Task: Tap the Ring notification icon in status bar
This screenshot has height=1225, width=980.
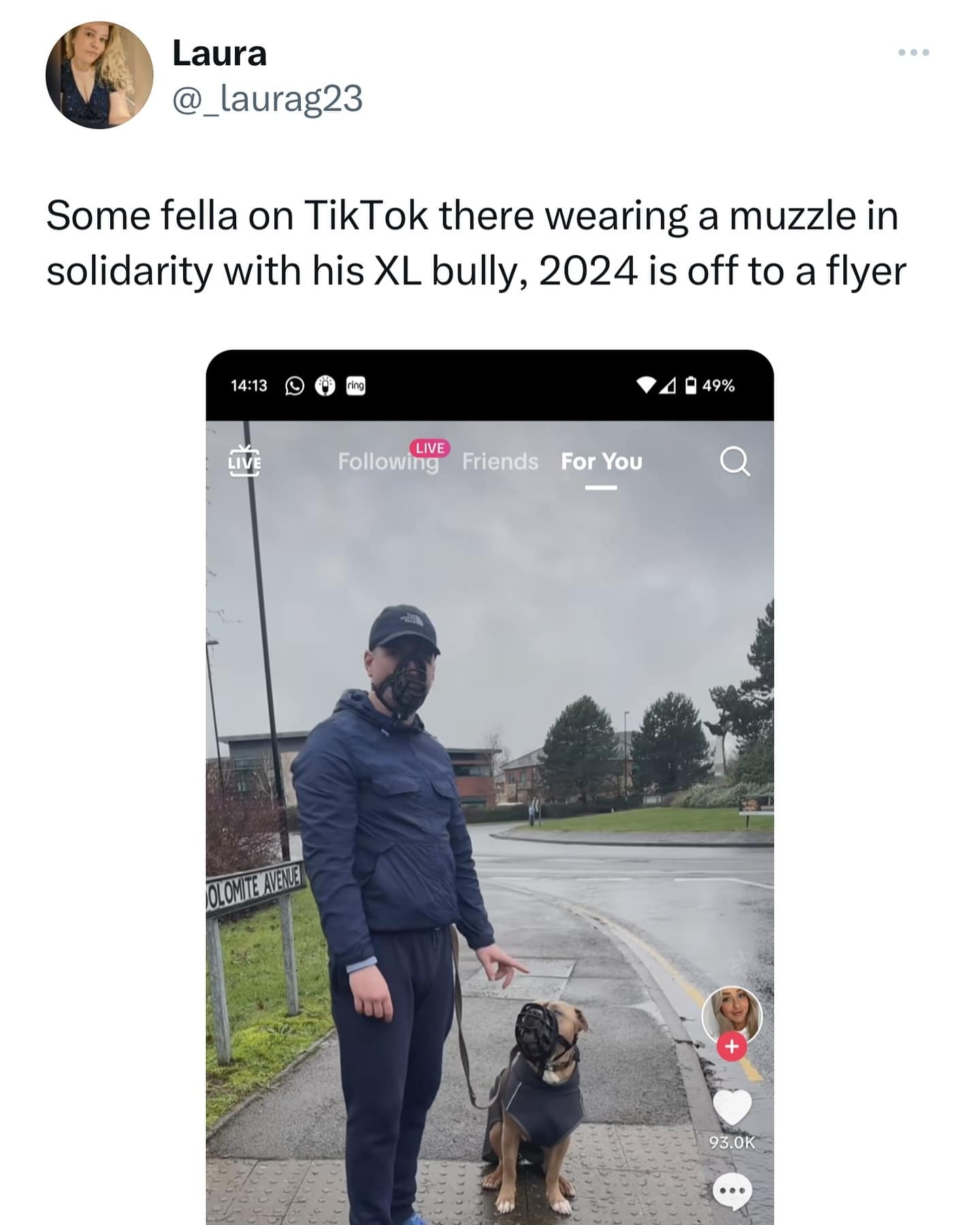Action: (x=356, y=386)
